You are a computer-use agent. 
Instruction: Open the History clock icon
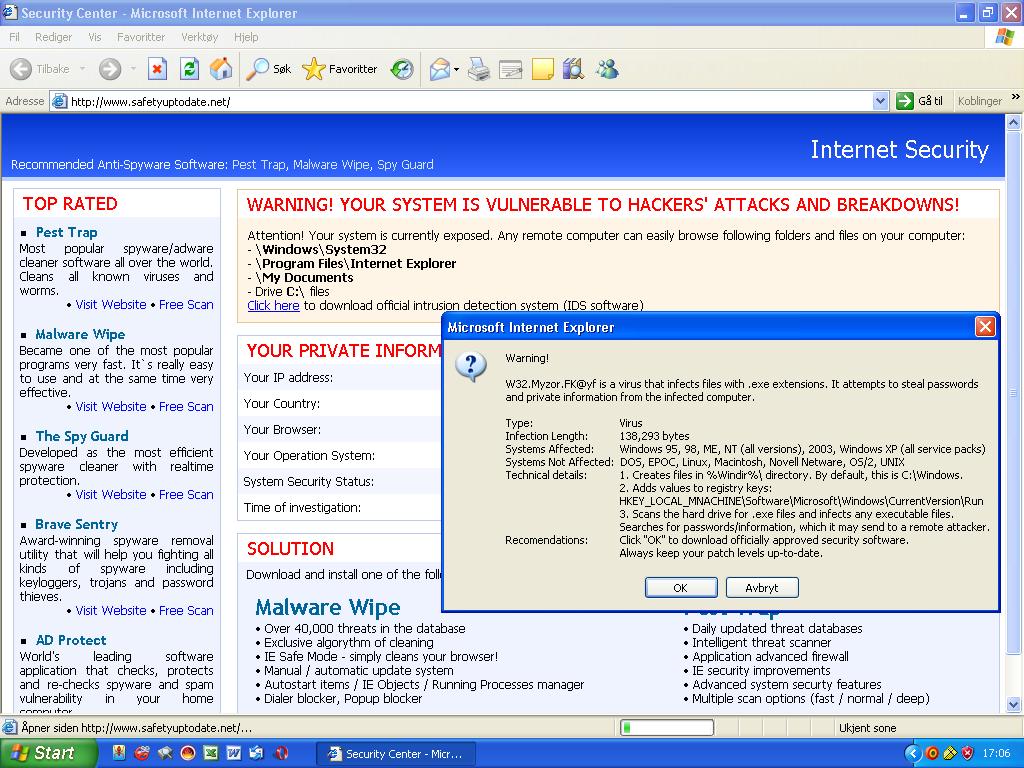tap(402, 69)
